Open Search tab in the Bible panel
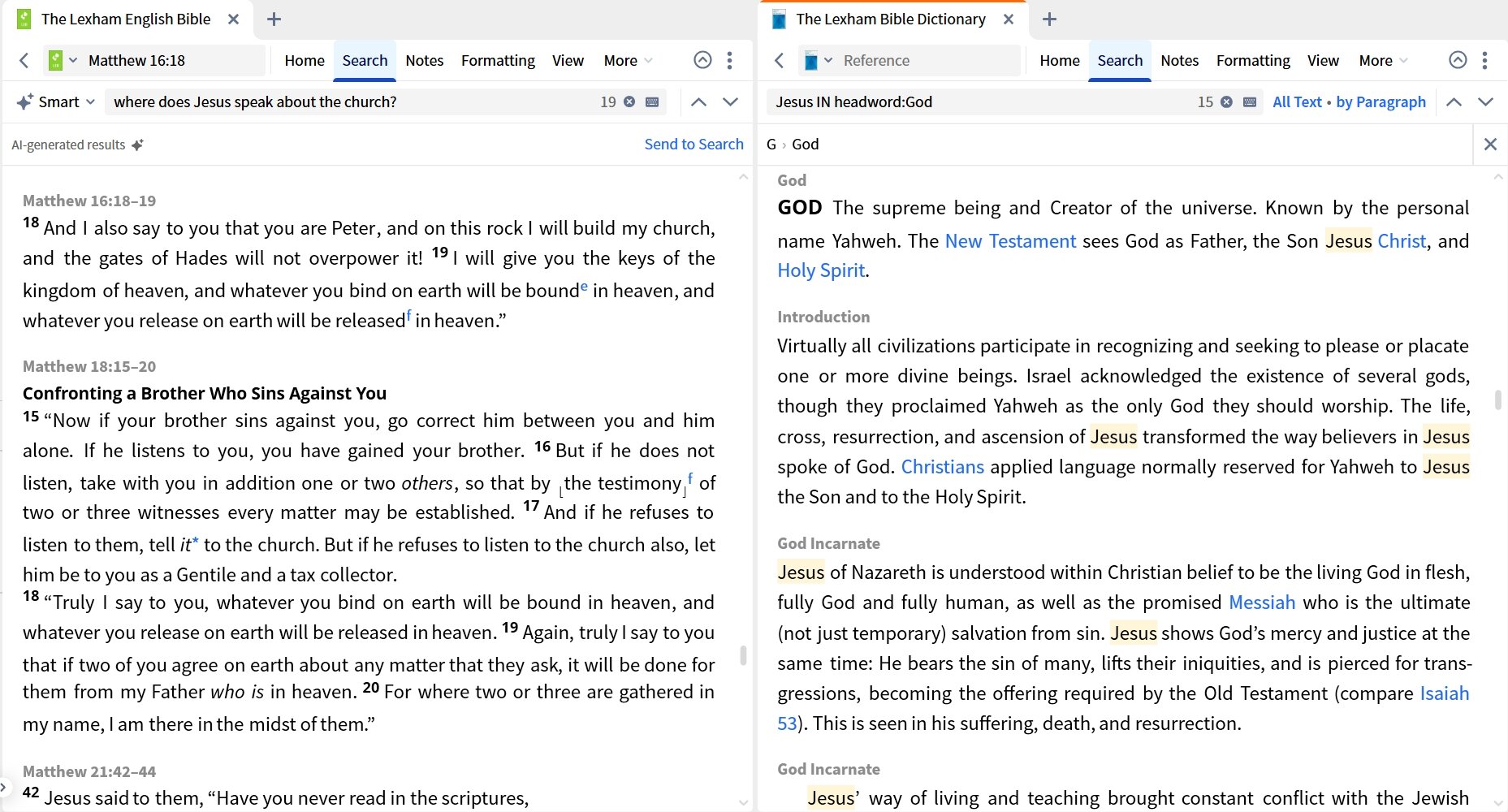1508x812 pixels. (x=365, y=60)
